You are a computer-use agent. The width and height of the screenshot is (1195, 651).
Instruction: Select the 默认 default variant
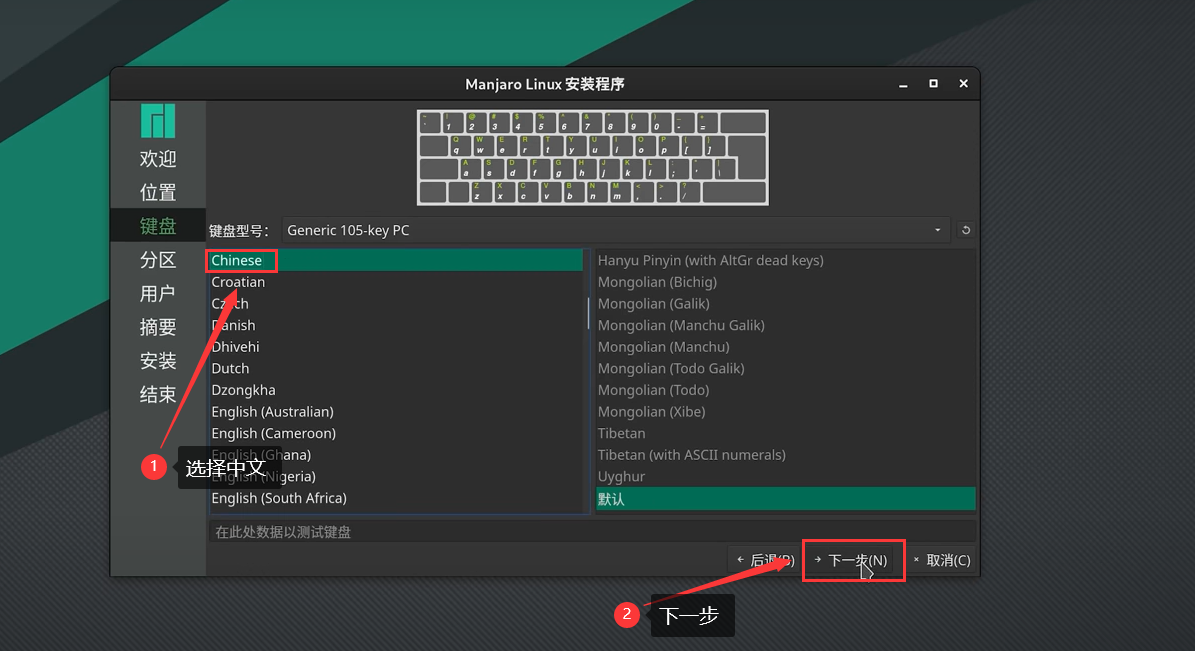pyautogui.click(x=786, y=499)
